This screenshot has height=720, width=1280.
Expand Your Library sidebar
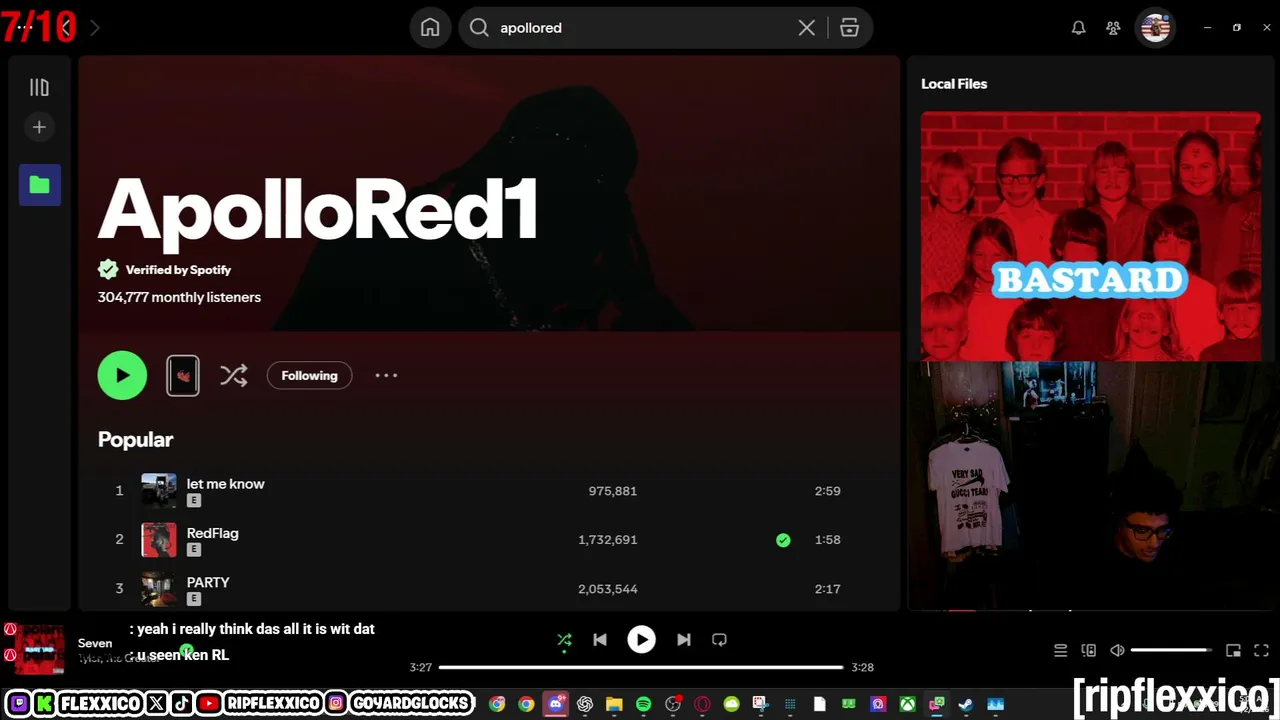39,88
